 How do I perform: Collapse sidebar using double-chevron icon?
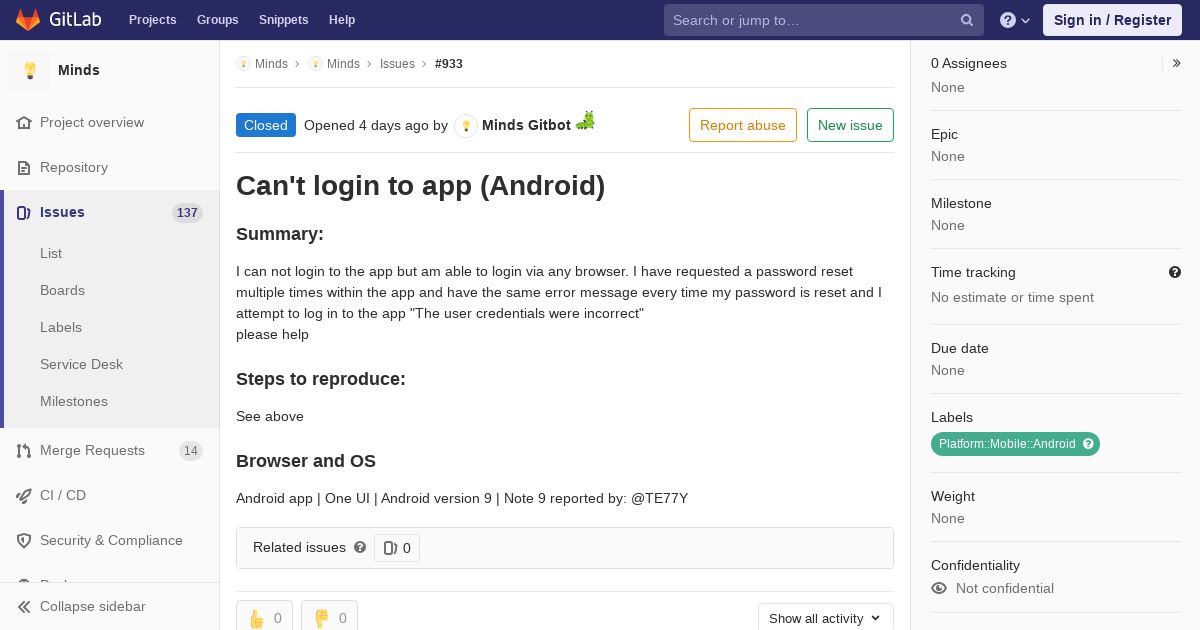[x=24, y=606]
